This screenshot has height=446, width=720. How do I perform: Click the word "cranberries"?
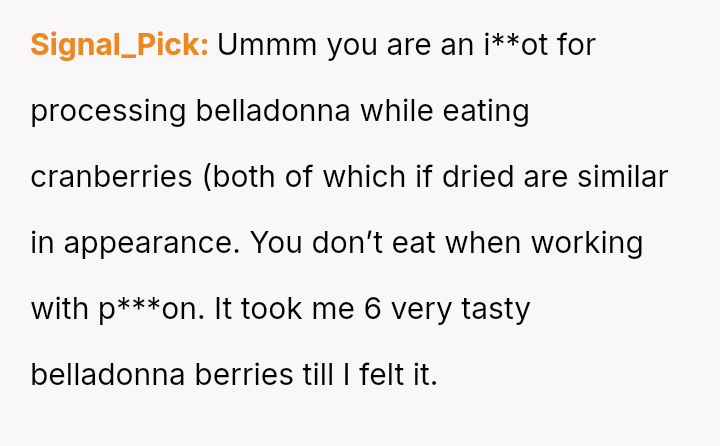pos(111,177)
